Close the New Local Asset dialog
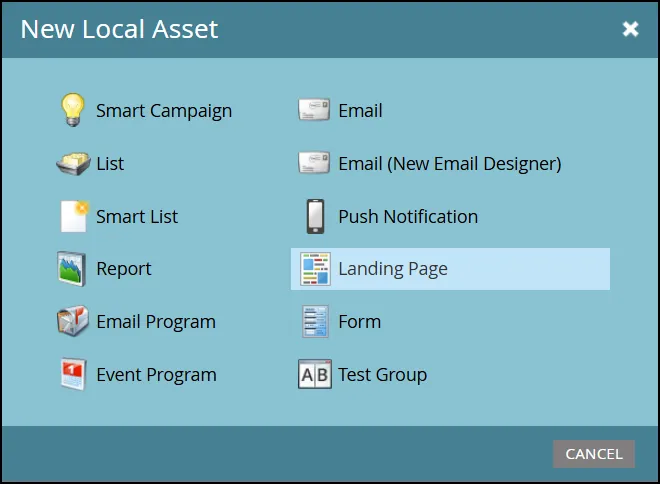The image size is (660, 484). [x=630, y=29]
